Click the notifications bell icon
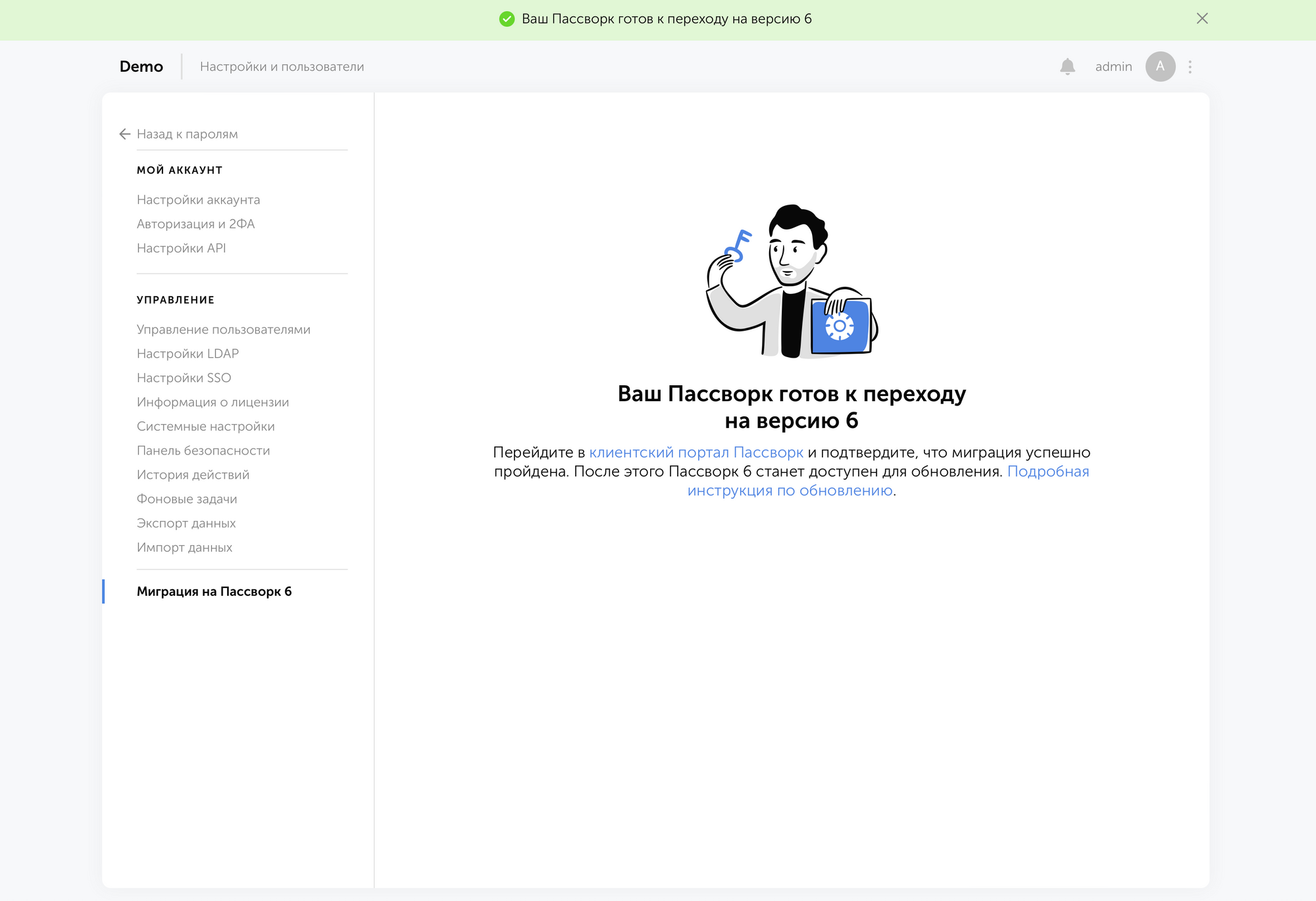 (1067, 66)
